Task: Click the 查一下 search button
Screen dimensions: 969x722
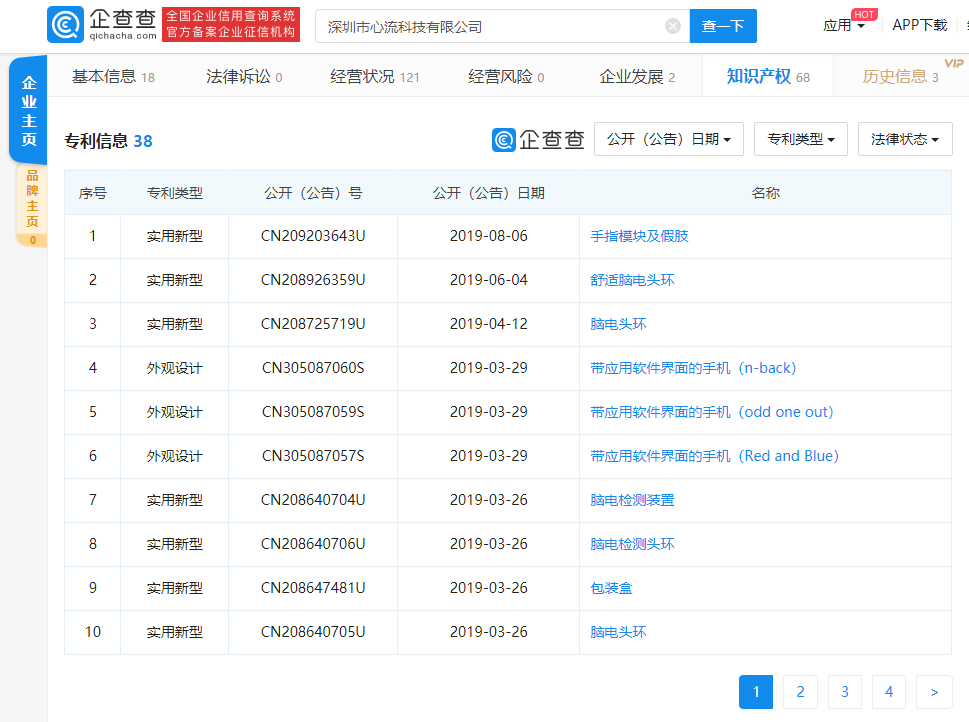Action: [723, 26]
